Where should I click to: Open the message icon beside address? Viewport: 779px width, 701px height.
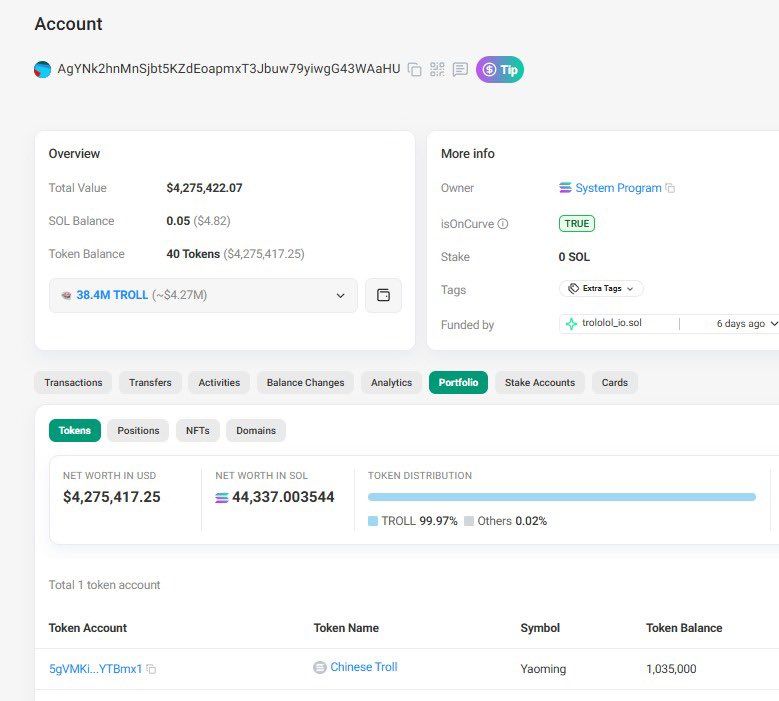tap(460, 69)
